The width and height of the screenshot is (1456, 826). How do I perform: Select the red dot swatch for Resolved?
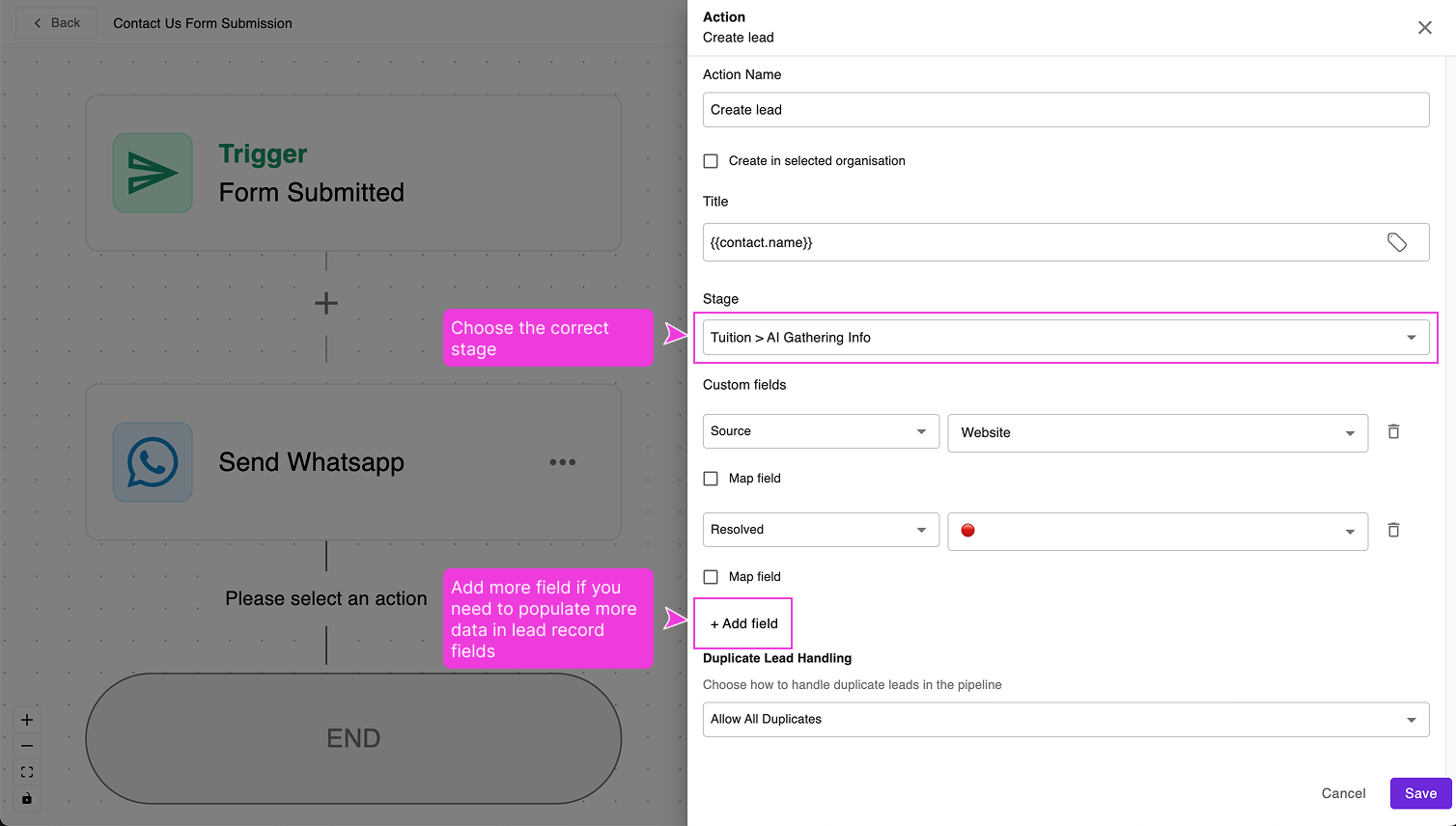968,529
